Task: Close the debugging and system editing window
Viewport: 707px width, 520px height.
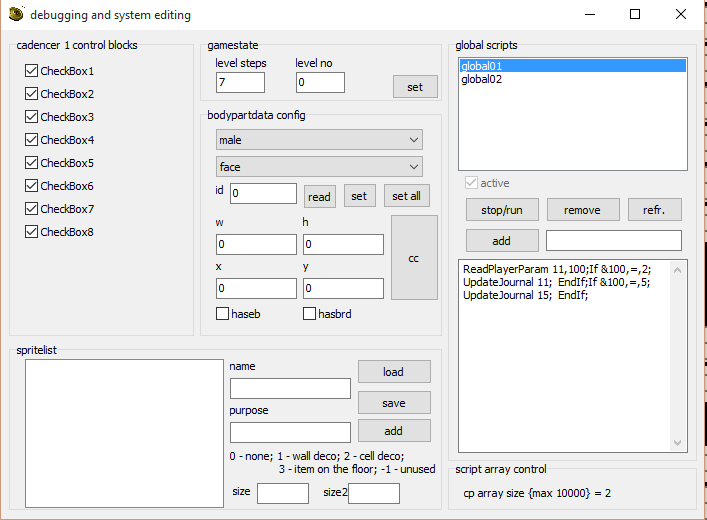Action: pyautogui.click(x=681, y=14)
